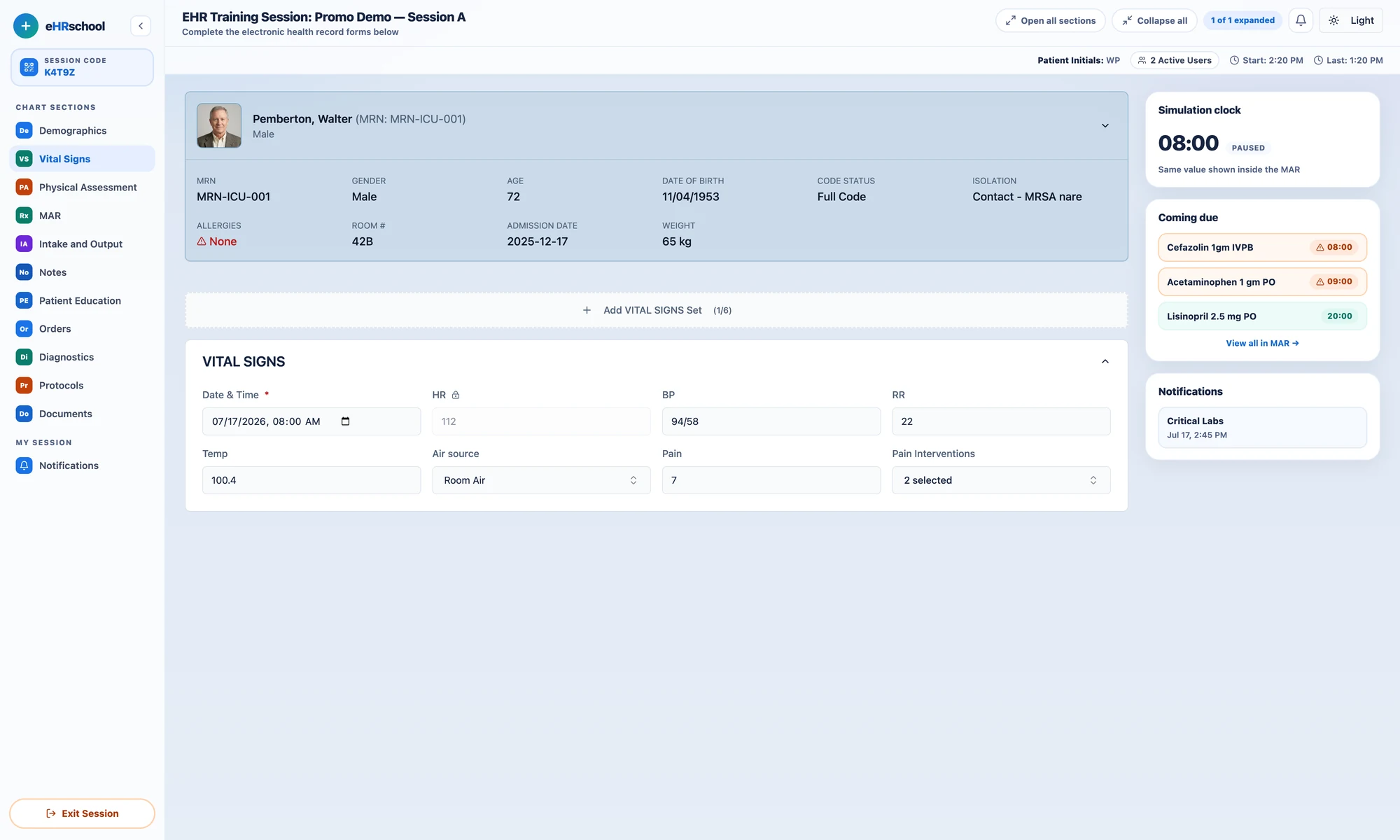Open the calendar picker in Date & Time
Viewport: 1400px width, 840px height.
[x=345, y=421]
